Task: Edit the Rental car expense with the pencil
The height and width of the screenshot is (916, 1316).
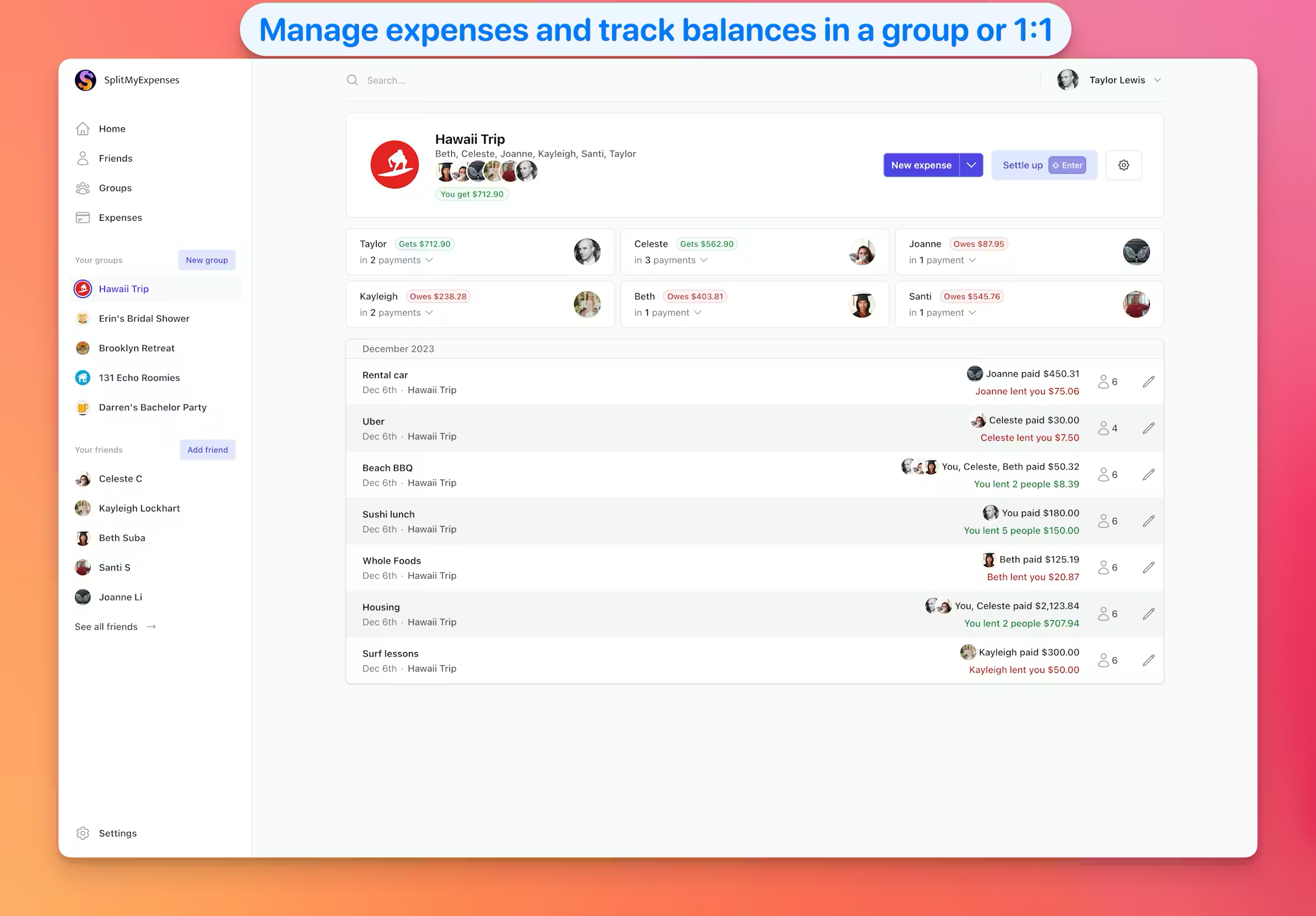Action: point(1148,382)
